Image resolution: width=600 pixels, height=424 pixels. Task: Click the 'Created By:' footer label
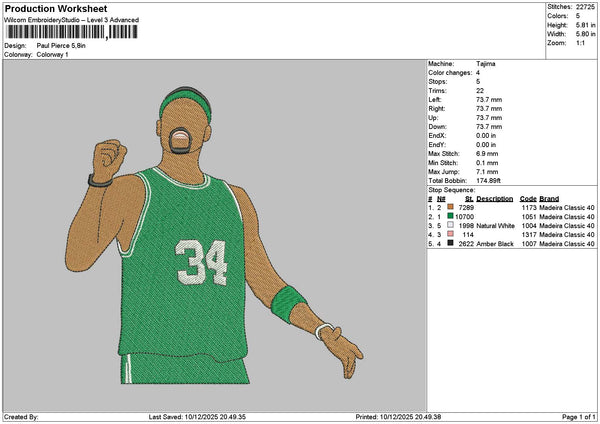click(x=21, y=417)
